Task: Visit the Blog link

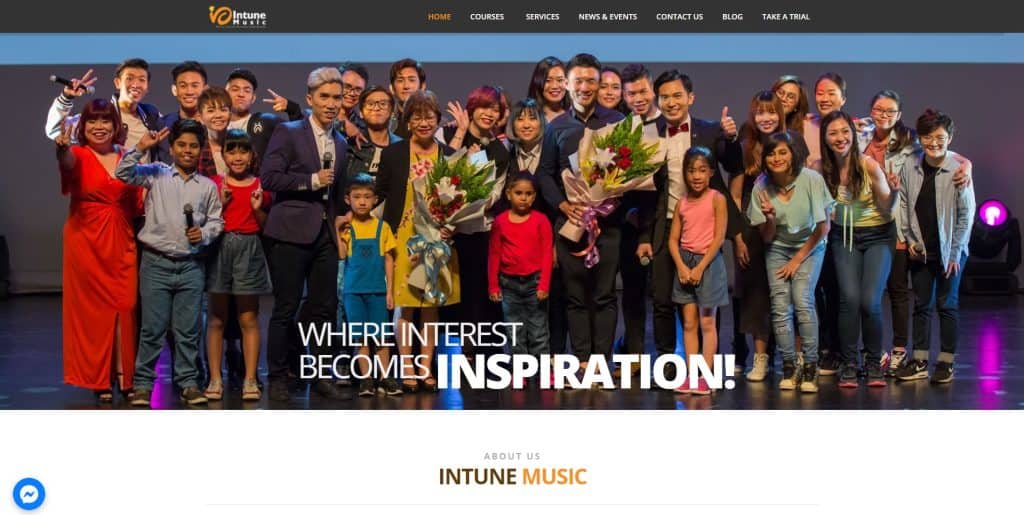Action: click(x=732, y=17)
